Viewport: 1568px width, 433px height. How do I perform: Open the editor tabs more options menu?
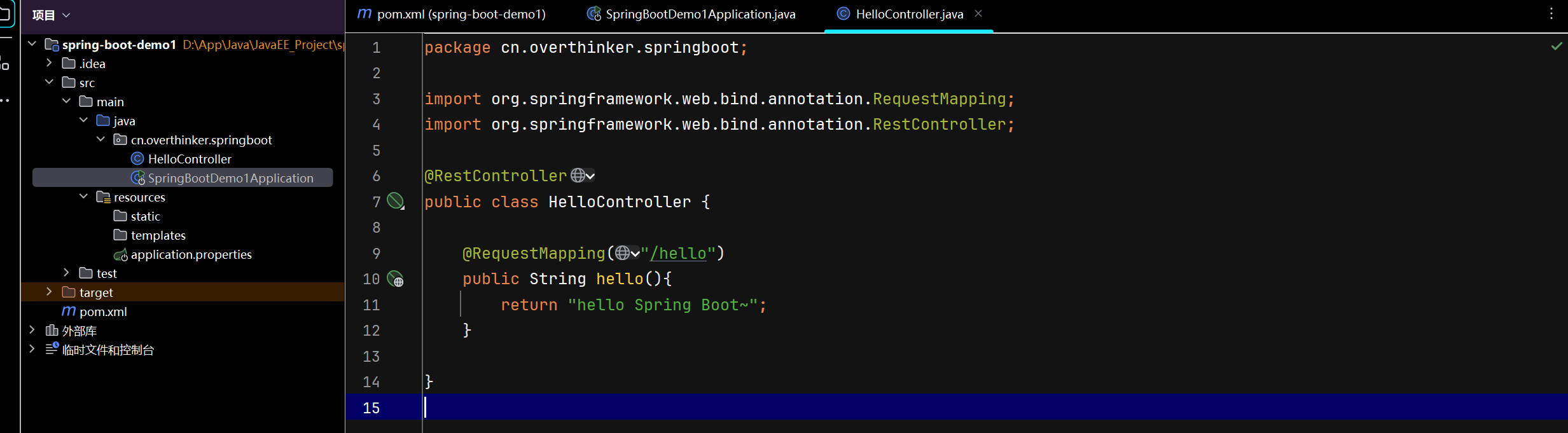pos(1551,14)
